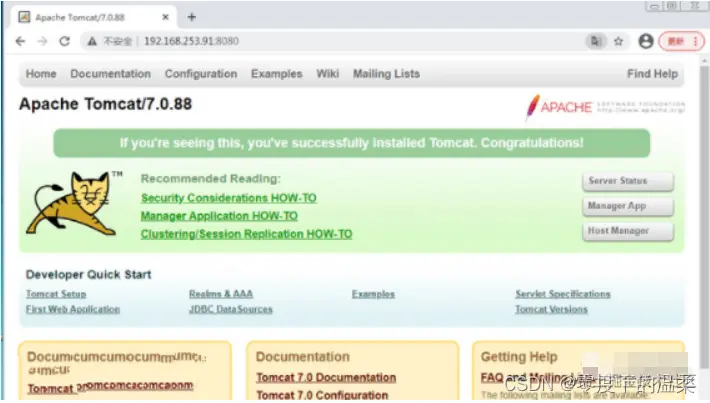Open the JDBC DataSources link

click(231, 309)
